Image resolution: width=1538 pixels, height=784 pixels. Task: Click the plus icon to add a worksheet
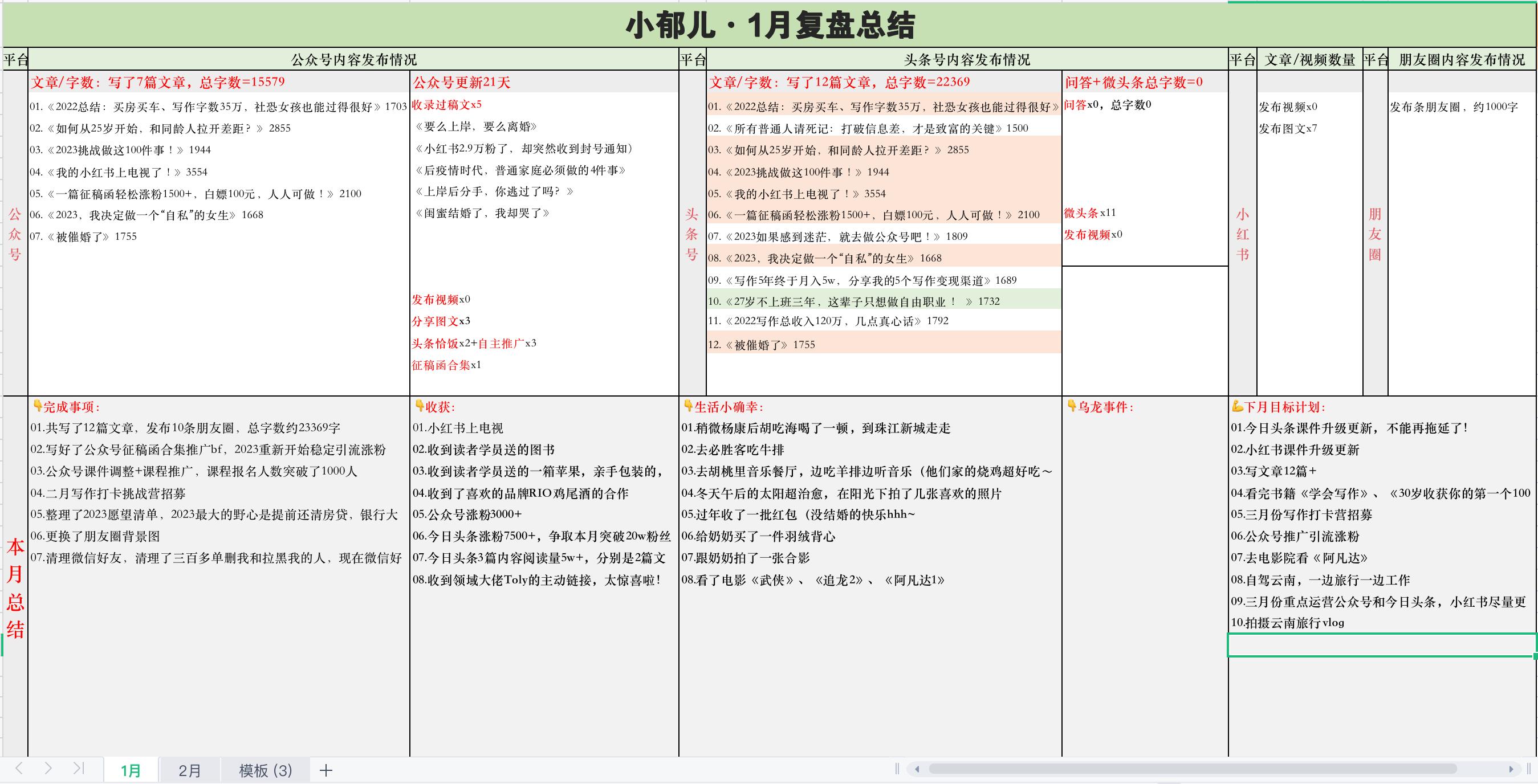point(325,770)
